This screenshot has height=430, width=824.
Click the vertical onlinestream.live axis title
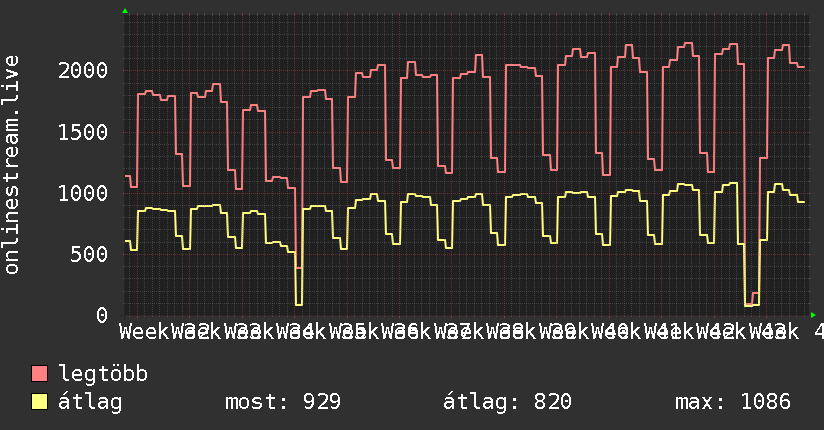click(x=11, y=165)
